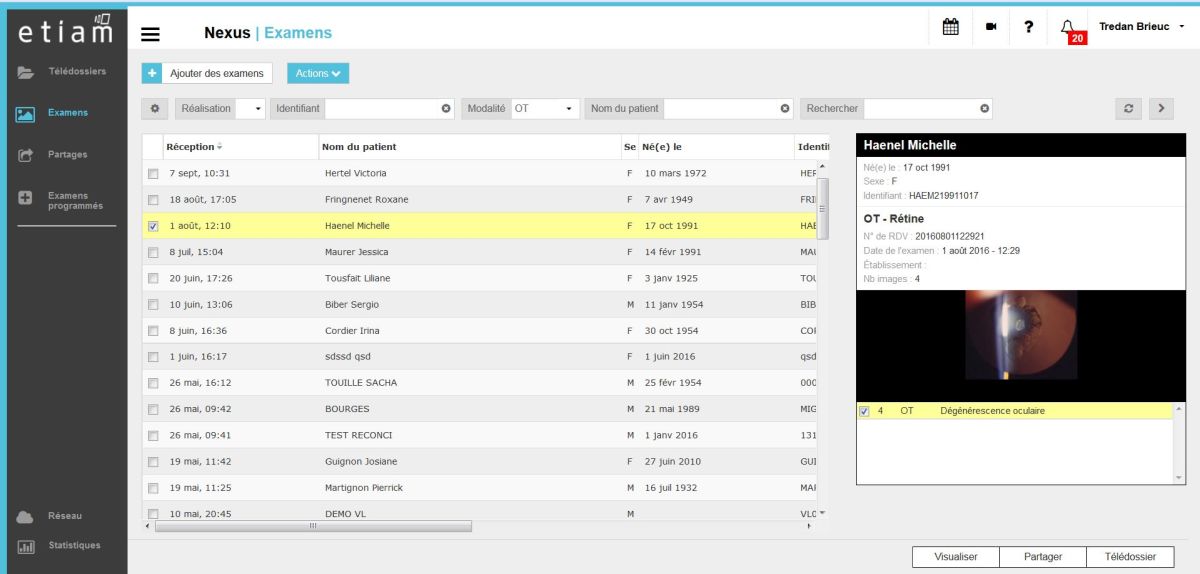The height and width of the screenshot is (574, 1200).
Task: Open help question mark icon
Action: [x=1028, y=28]
